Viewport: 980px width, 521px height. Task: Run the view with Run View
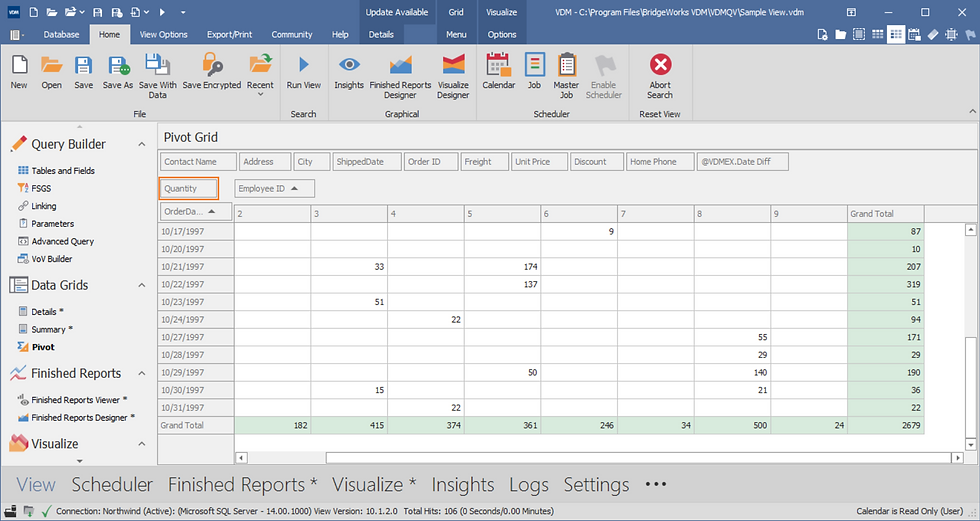(x=304, y=72)
